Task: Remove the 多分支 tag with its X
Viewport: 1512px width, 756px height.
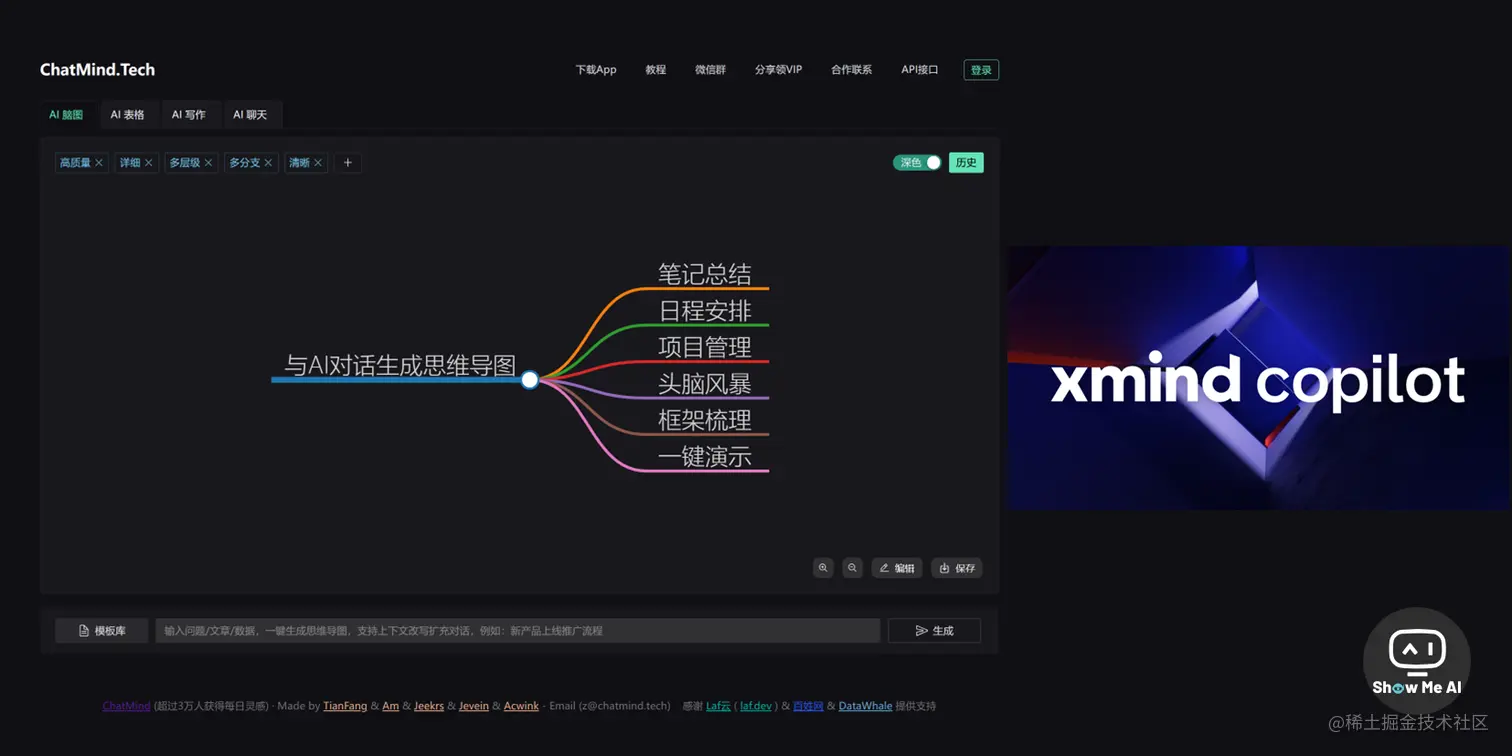Action: 269,163
